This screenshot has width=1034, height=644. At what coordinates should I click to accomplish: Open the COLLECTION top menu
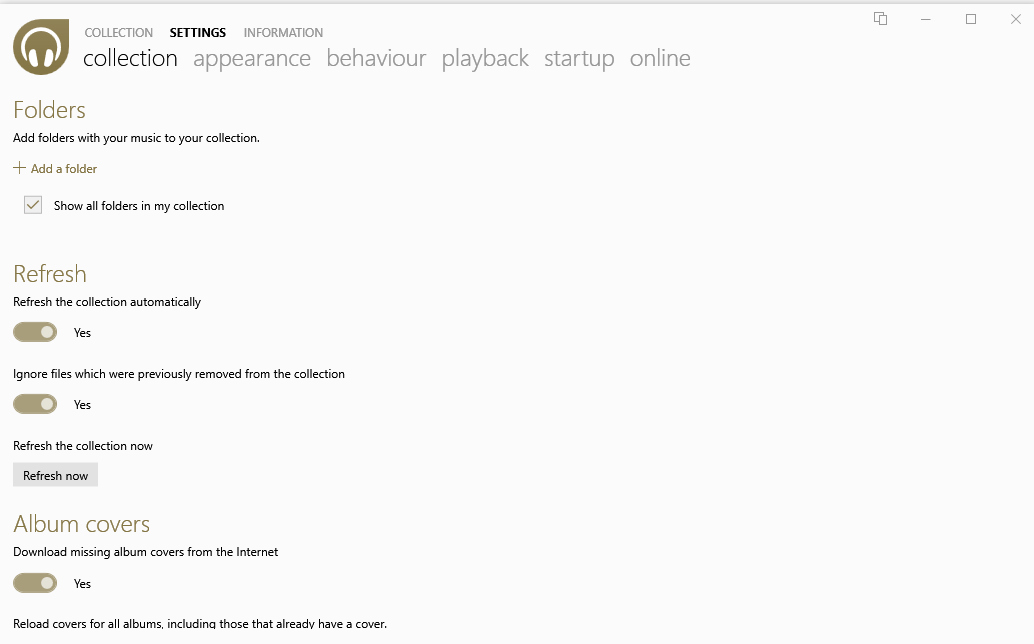tap(119, 33)
